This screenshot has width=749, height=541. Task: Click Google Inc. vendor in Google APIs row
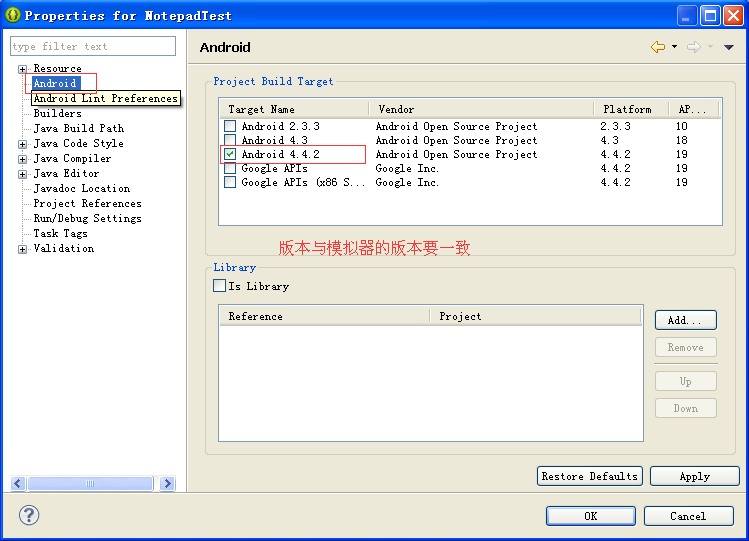(407, 168)
